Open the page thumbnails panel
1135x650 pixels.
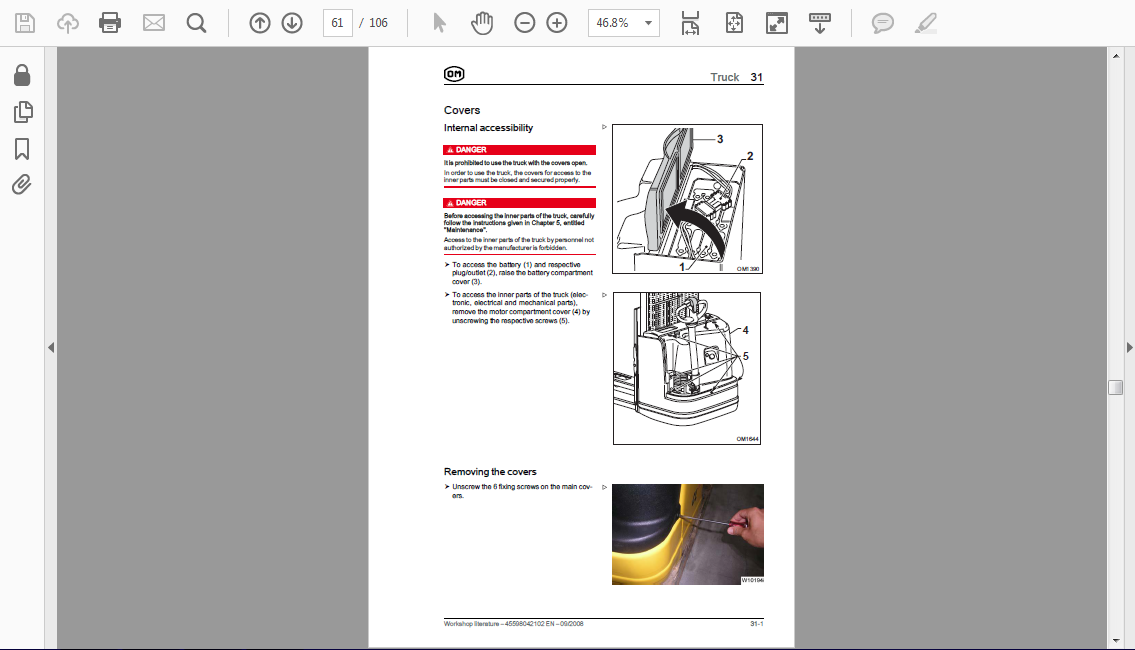point(22,111)
